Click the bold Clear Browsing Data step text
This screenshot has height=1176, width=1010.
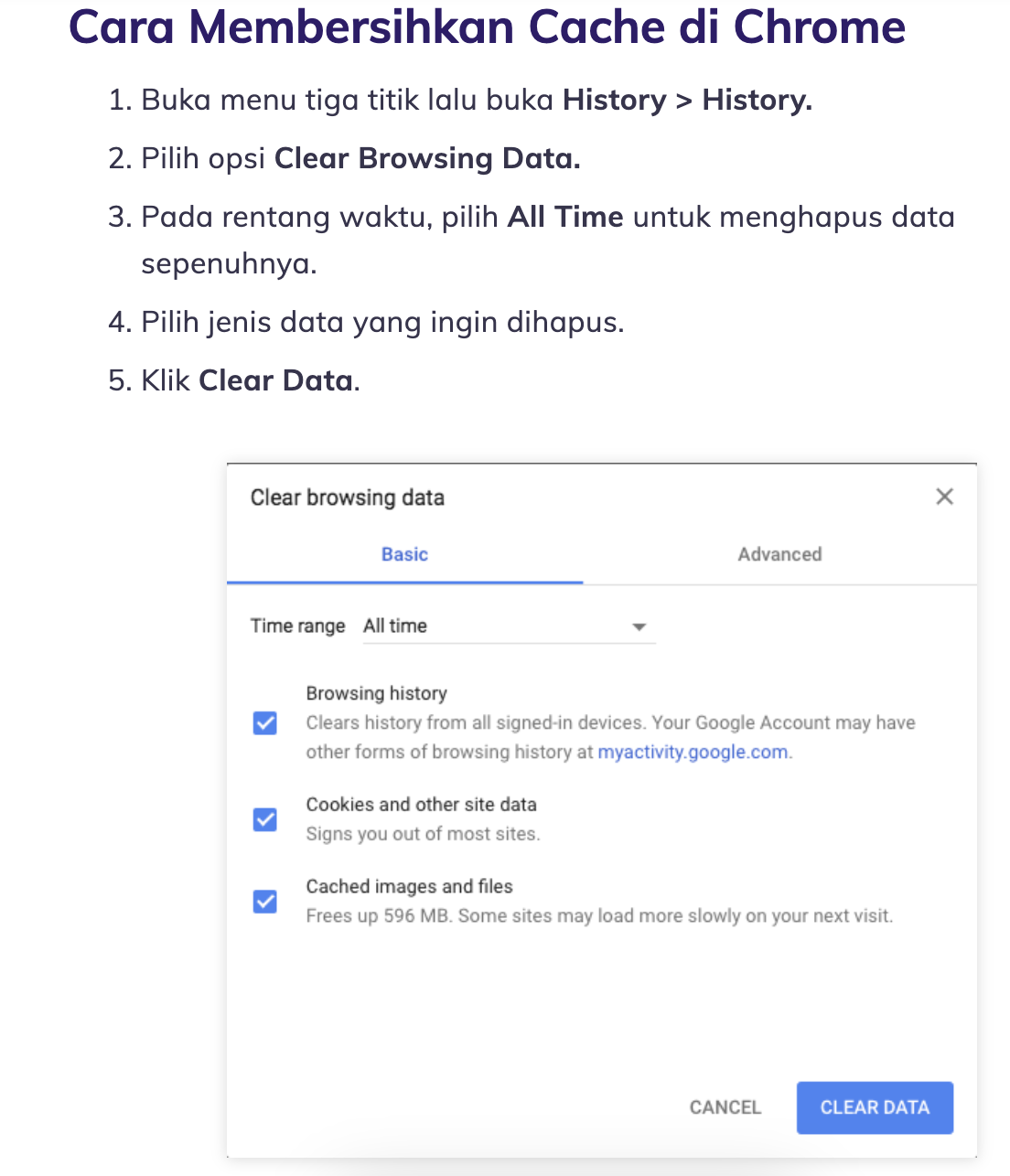point(427,158)
